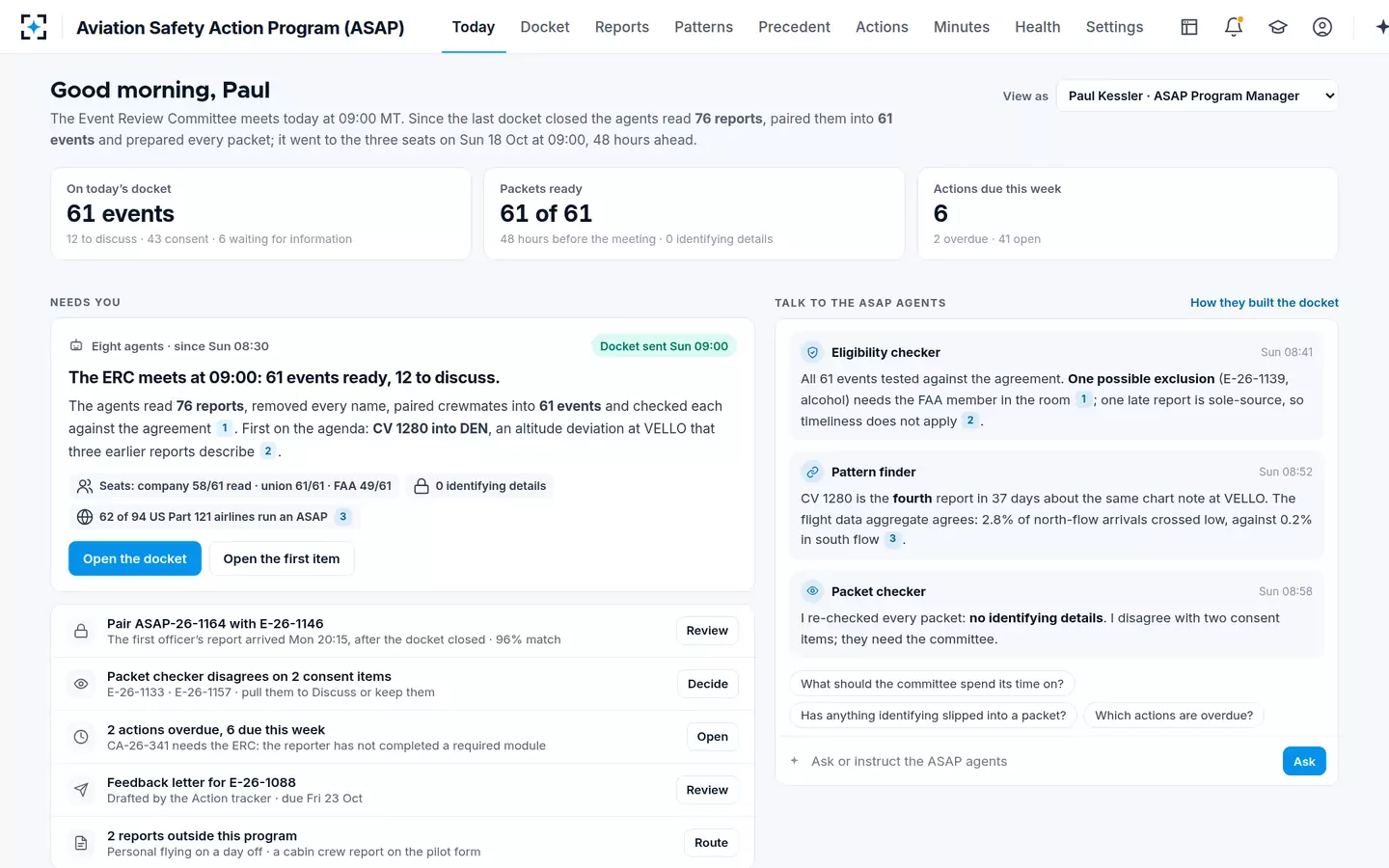This screenshot has height=868, width=1389.
Task: Click the paper plane icon beside Feedback letter
Action: 81,790
